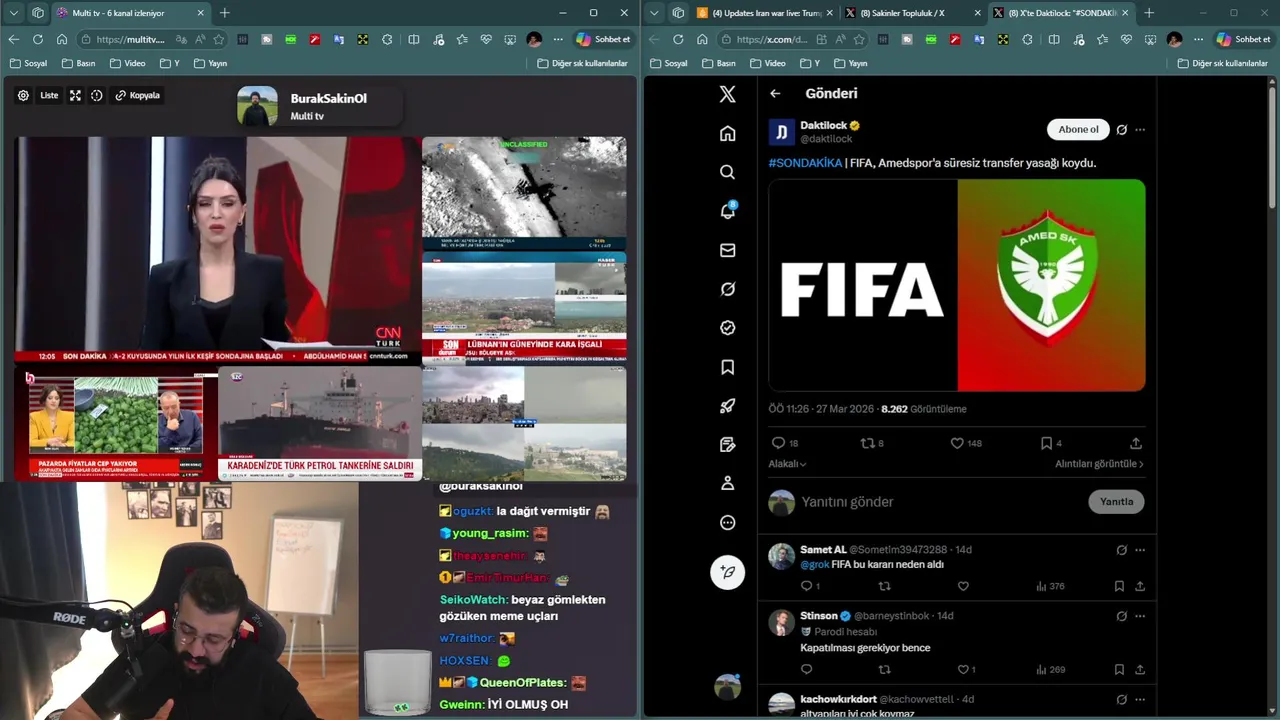The image size is (1280, 720).
Task: Open the X home feed icon in sidebar
Action: pyautogui.click(x=727, y=133)
